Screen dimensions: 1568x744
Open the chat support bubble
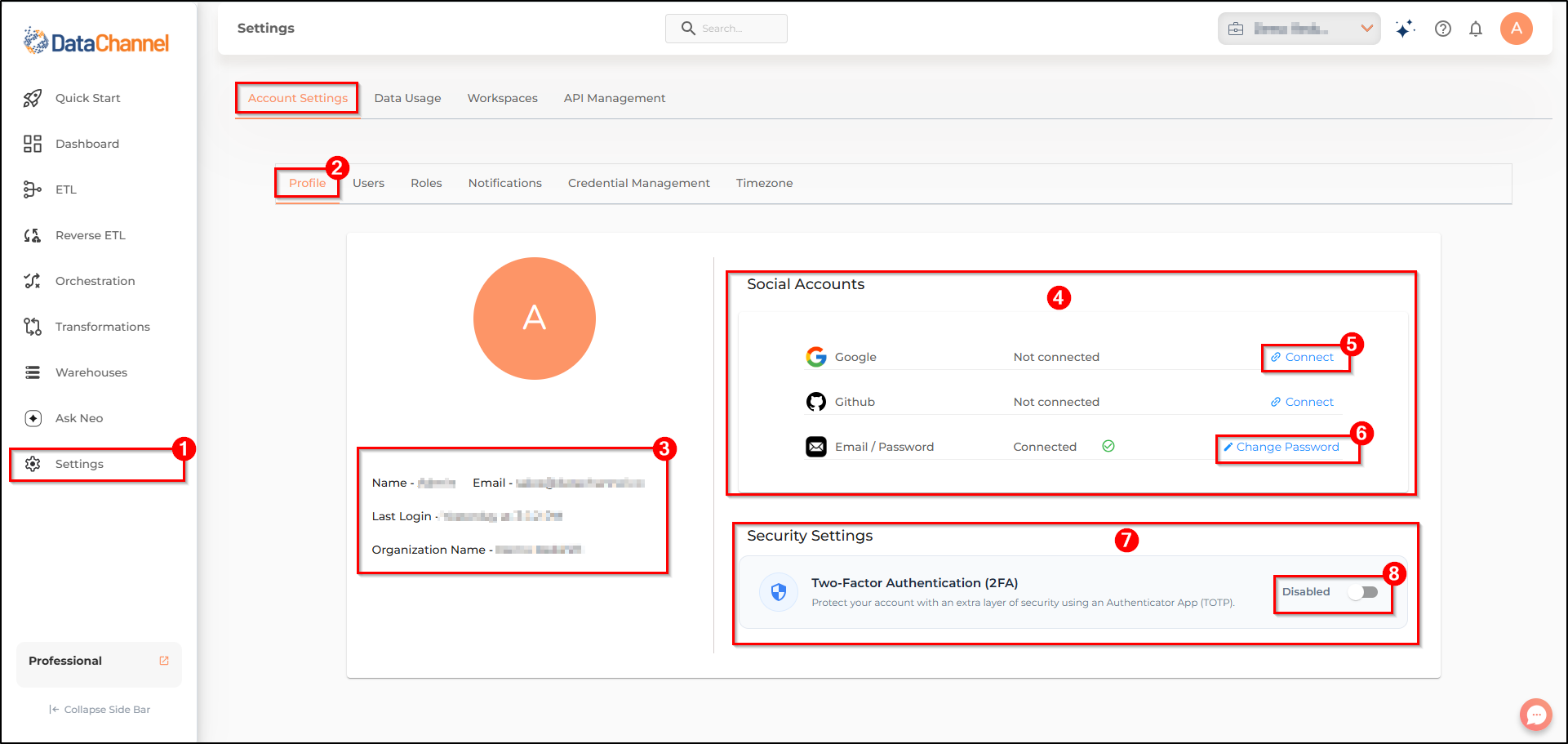pyautogui.click(x=1536, y=715)
